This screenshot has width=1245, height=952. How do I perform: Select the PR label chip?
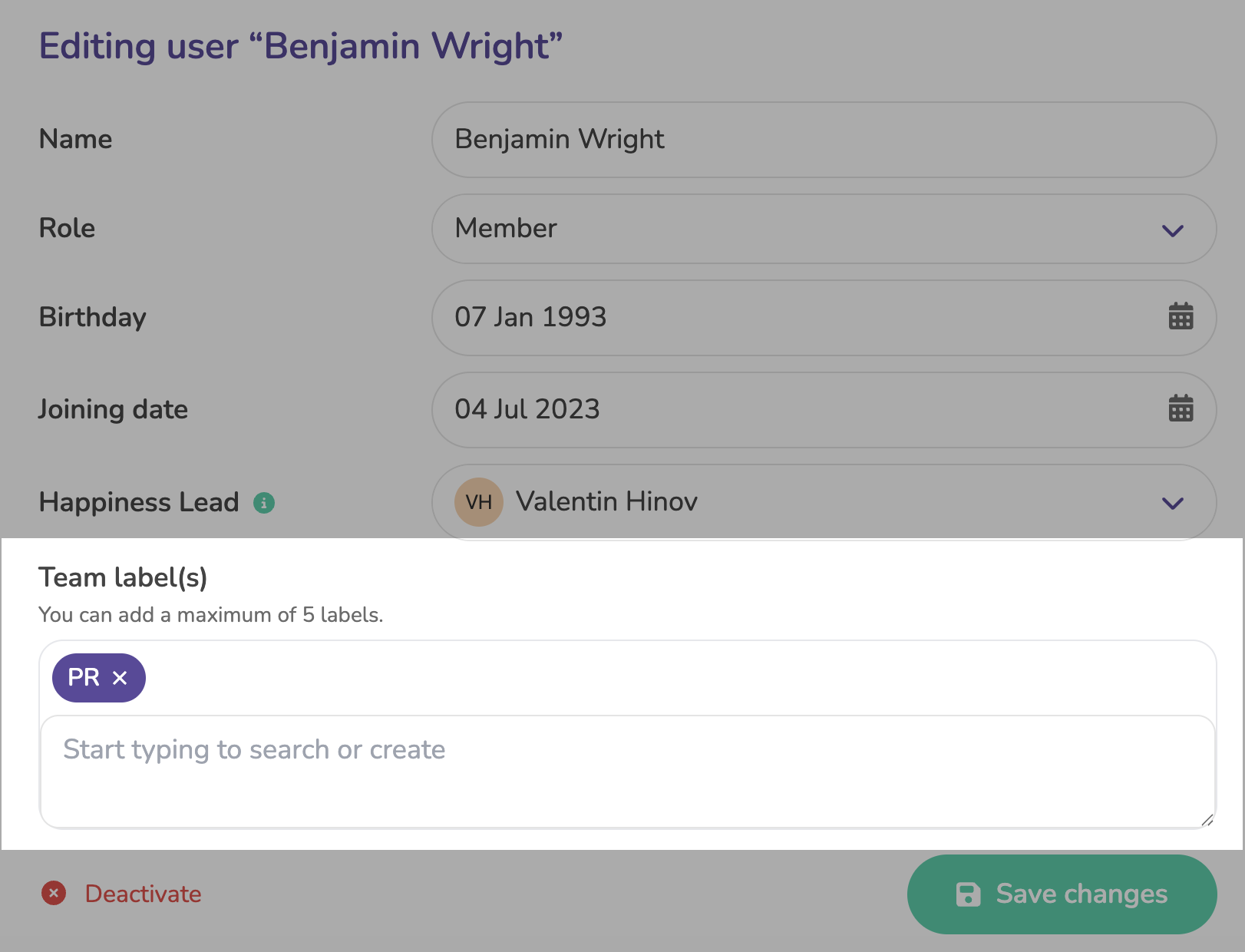[x=84, y=678]
